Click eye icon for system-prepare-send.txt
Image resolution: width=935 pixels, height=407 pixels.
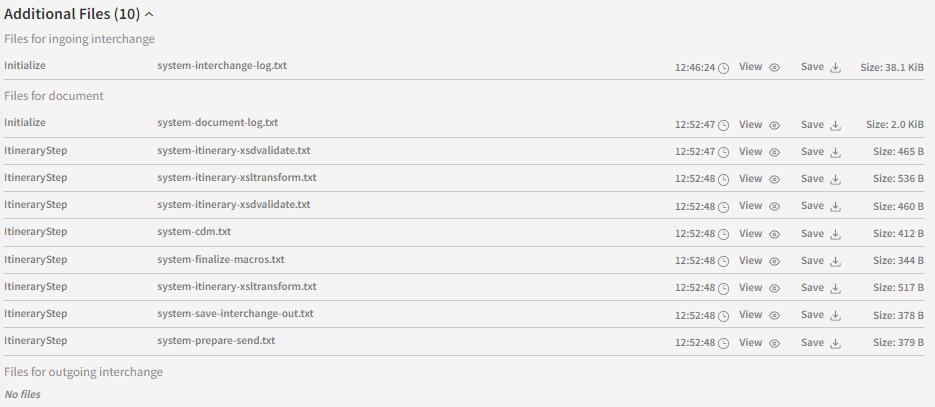[774, 343]
